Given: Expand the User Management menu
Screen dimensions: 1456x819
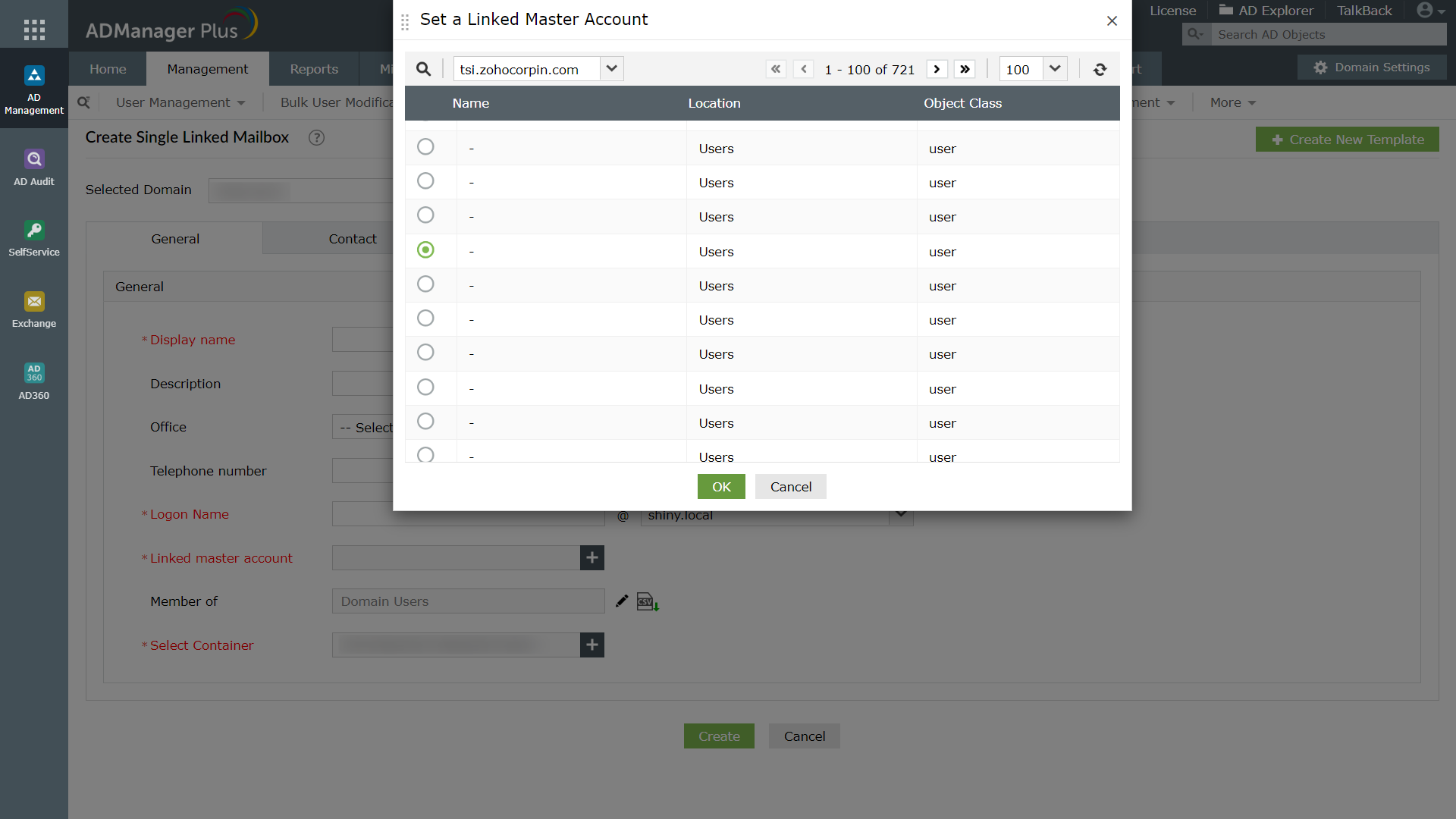Looking at the screenshot, I should pyautogui.click(x=180, y=102).
